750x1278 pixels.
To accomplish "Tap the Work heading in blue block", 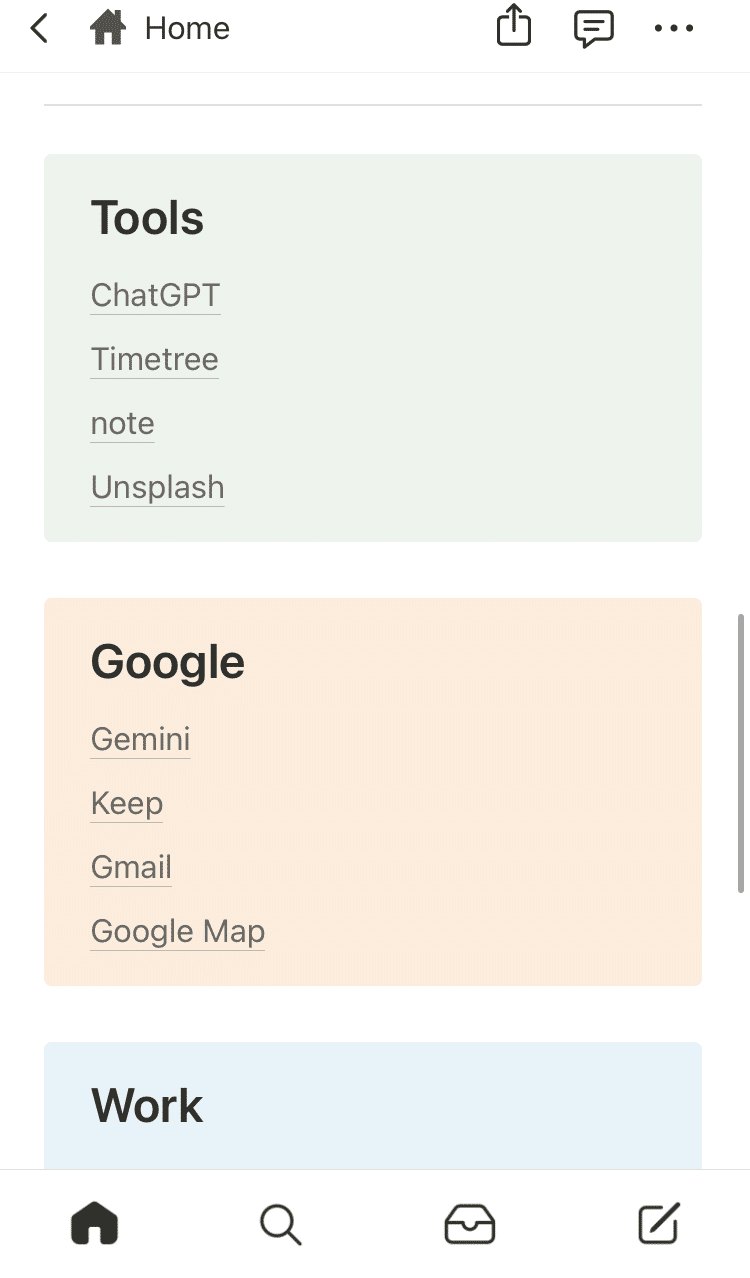I will click(x=147, y=1106).
